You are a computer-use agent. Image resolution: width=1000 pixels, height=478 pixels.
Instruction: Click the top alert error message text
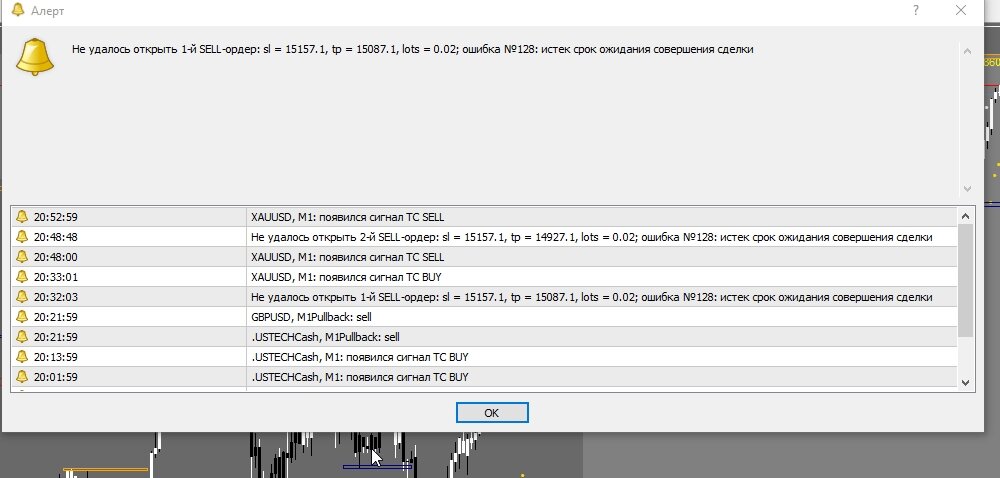(x=413, y=49)
